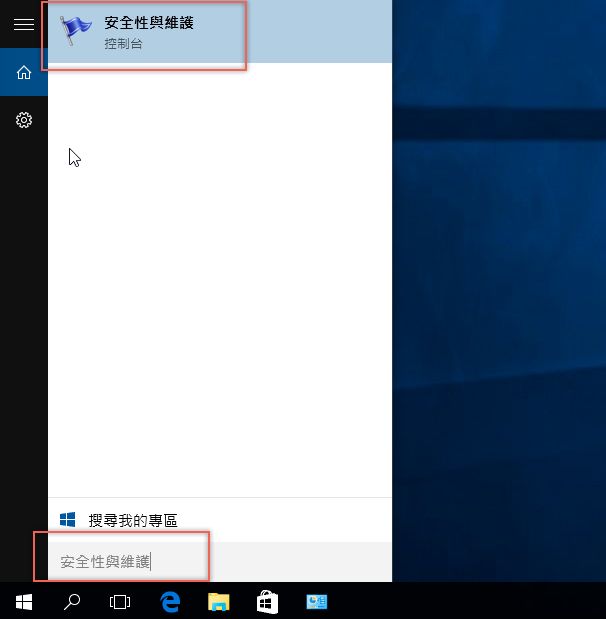Expand the hamburger menu in search panel
606x619 pixels.
pos(23,24)
